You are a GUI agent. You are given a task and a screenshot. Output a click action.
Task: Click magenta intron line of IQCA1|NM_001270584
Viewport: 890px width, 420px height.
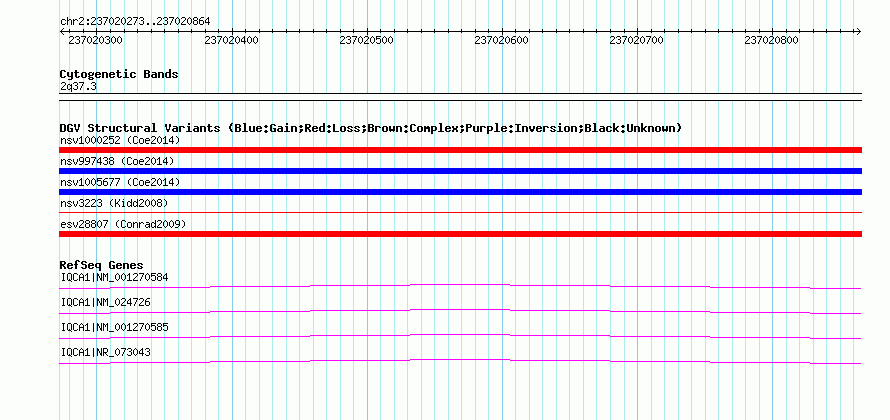(x=460, y=287)
